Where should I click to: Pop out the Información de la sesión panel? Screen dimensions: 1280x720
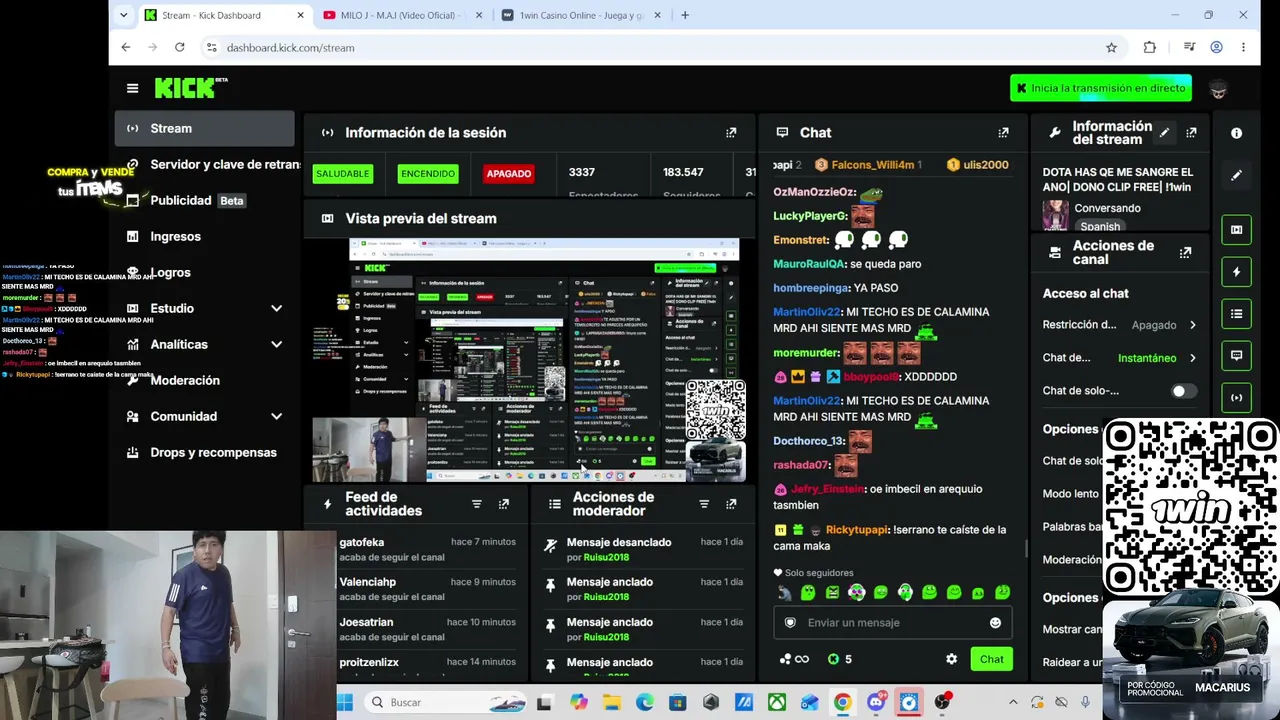(x=731, y=132)
